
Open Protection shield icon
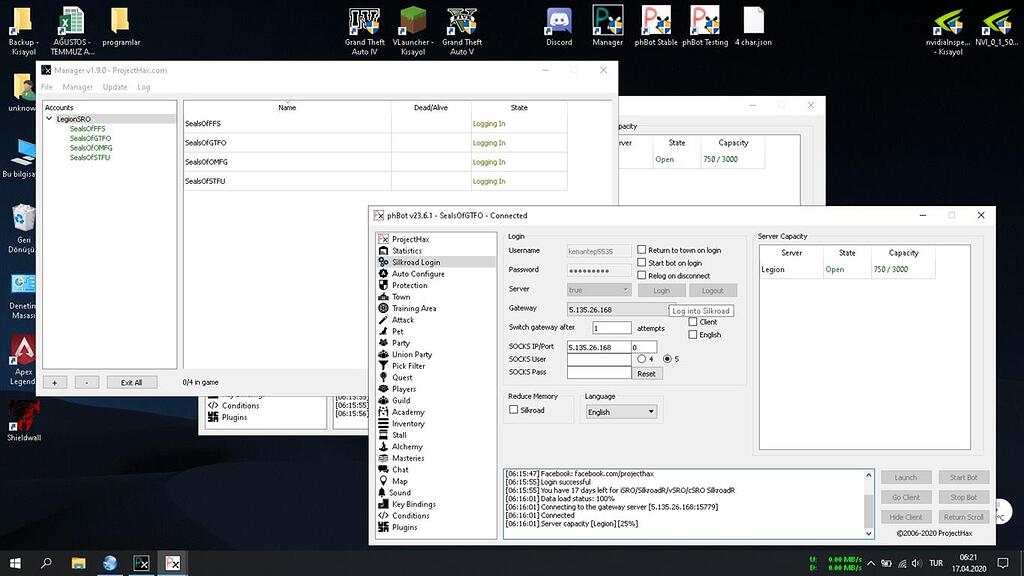[383, 285]
